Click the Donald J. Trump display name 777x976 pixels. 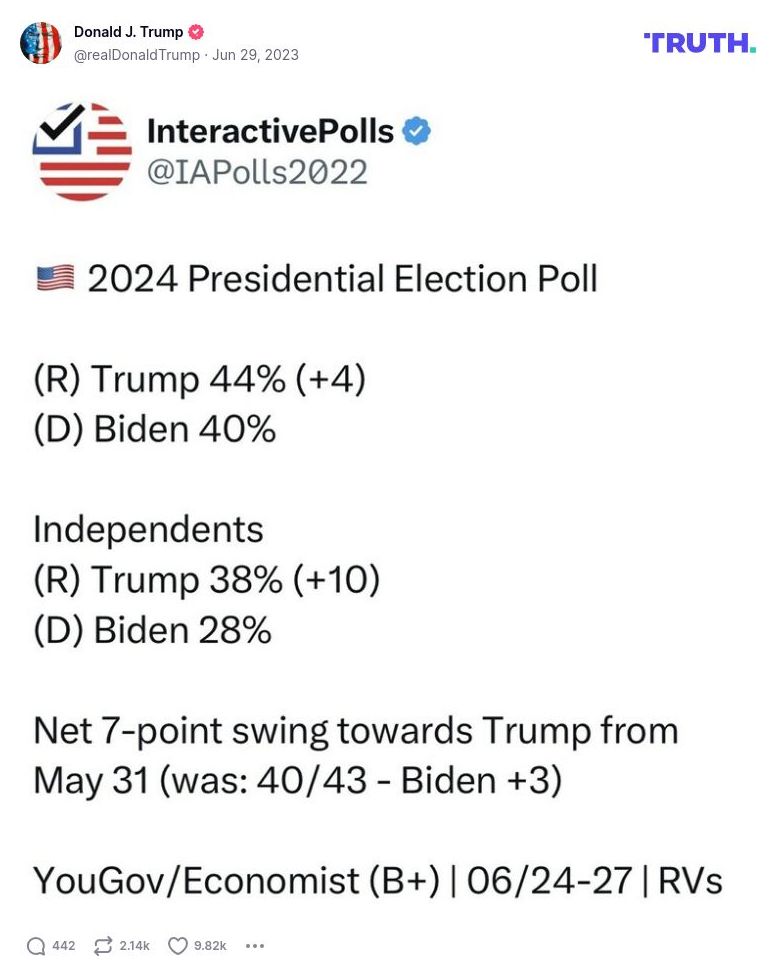129,31
